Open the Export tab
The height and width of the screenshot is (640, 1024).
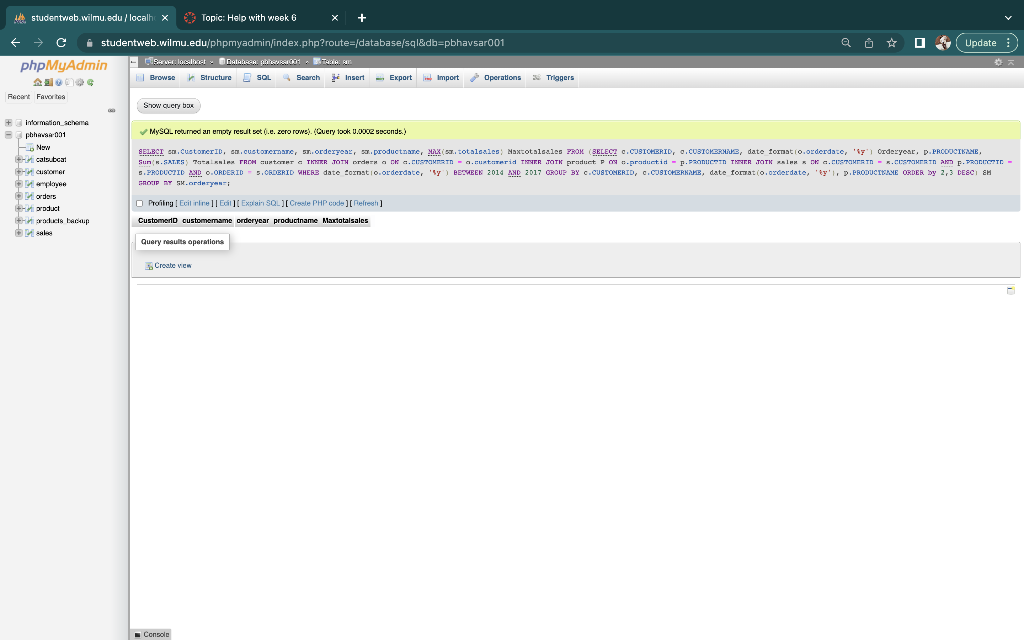tap(394, 78)
